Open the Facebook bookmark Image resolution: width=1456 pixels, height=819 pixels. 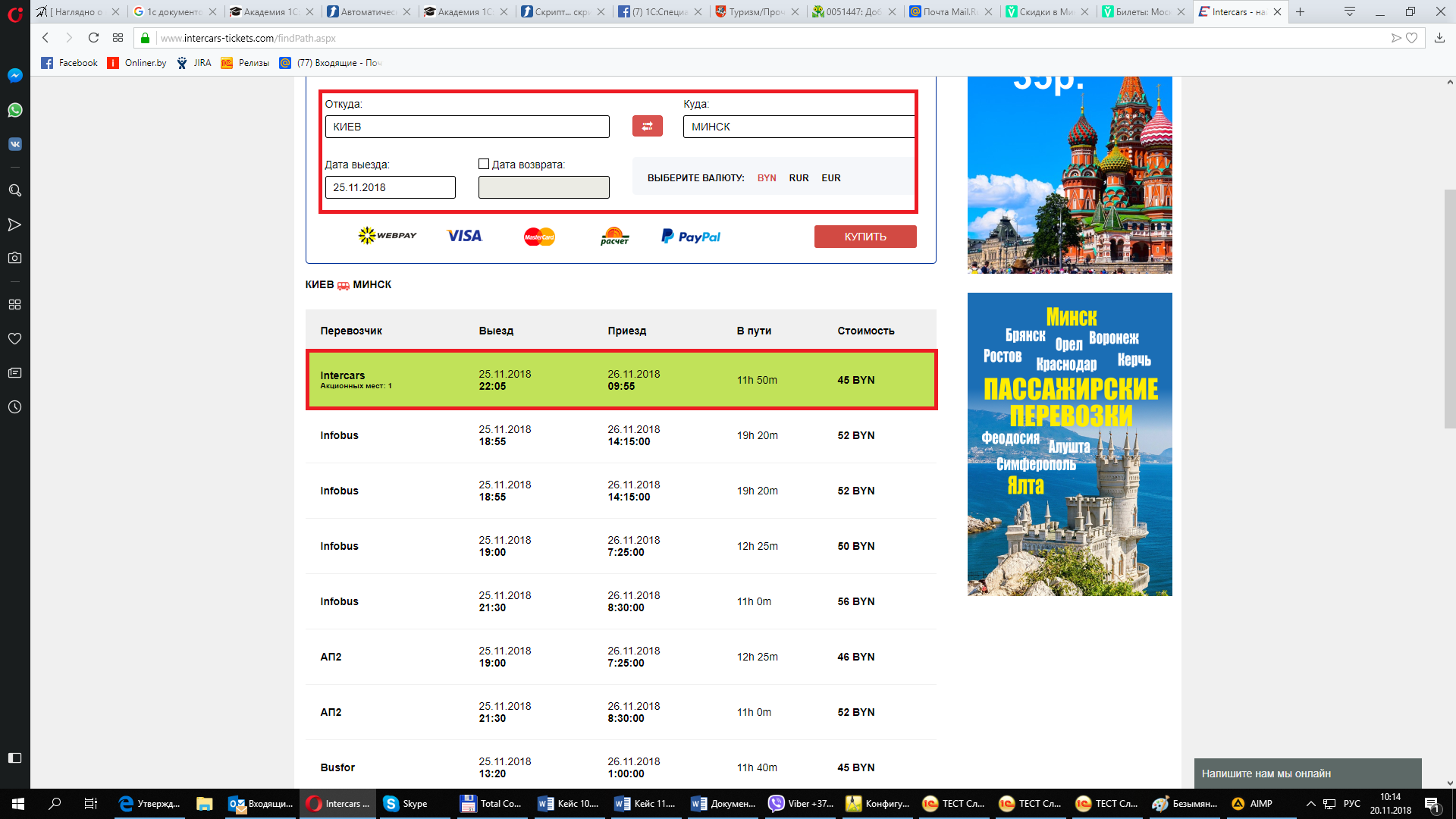(x=69, y=63)
